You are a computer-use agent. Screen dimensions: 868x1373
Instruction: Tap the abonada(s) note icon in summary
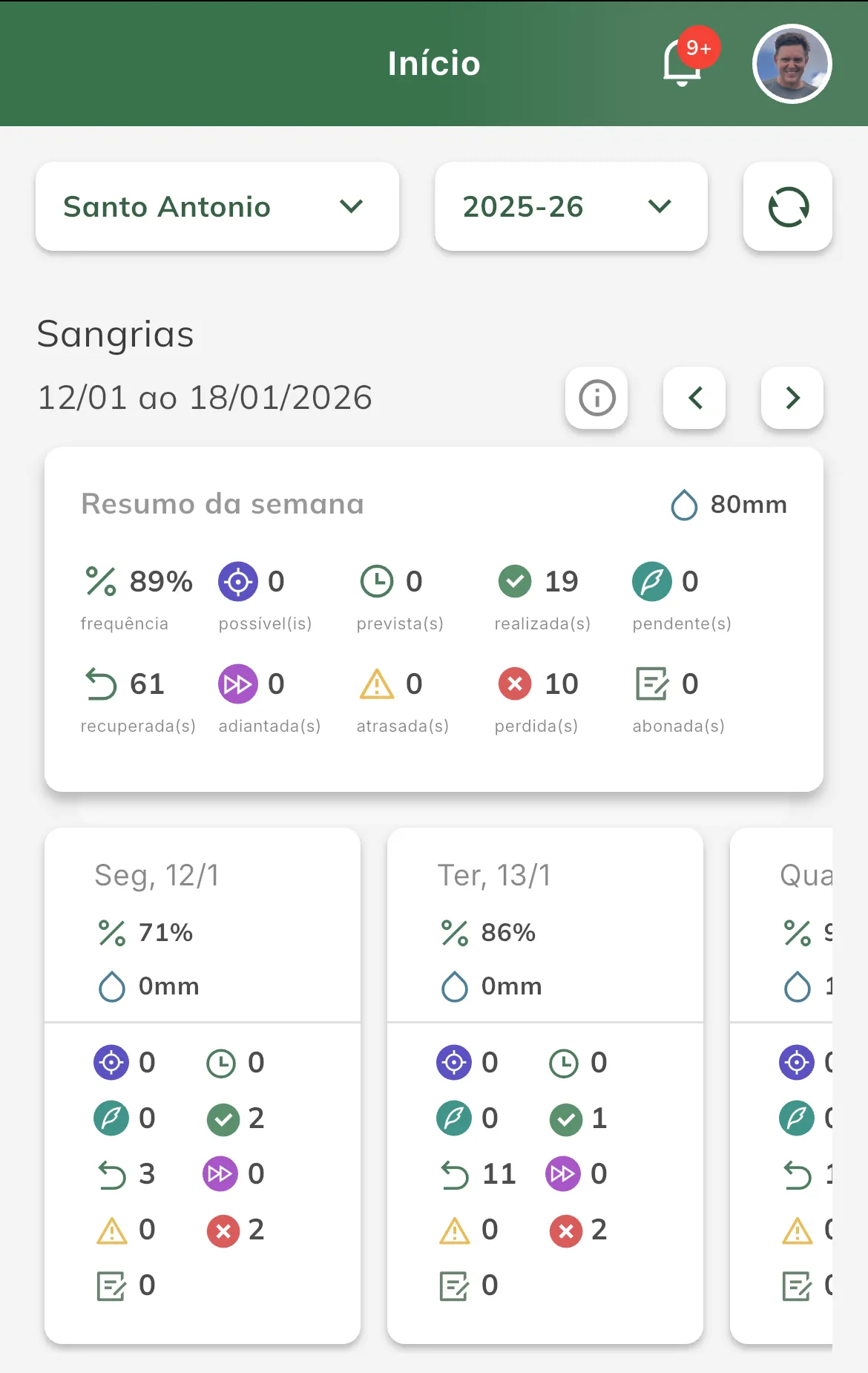651,684
